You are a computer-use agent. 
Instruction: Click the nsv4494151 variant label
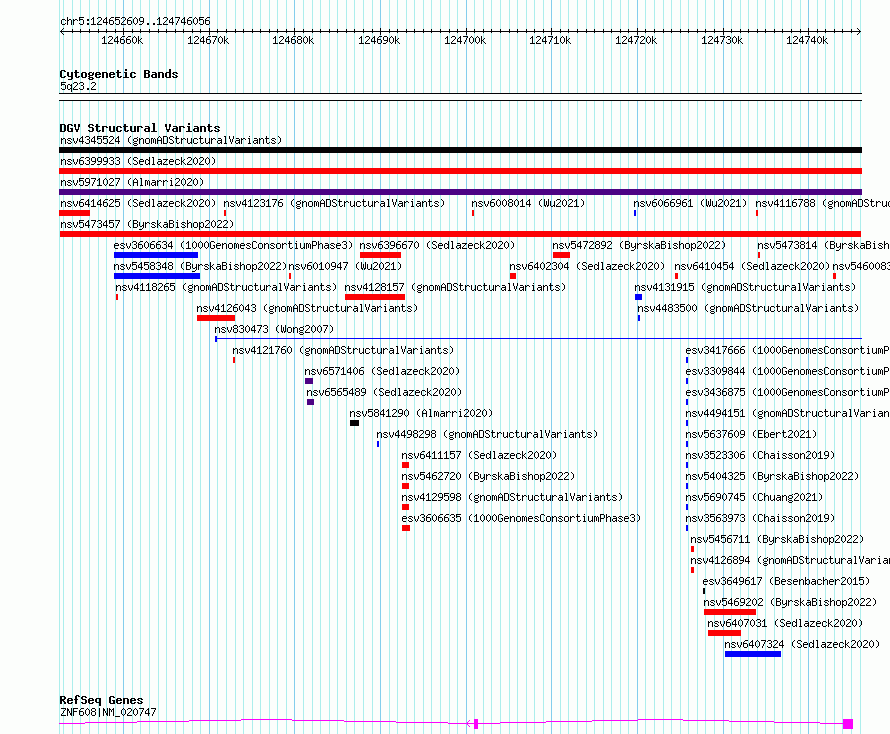tap(787, 413)
